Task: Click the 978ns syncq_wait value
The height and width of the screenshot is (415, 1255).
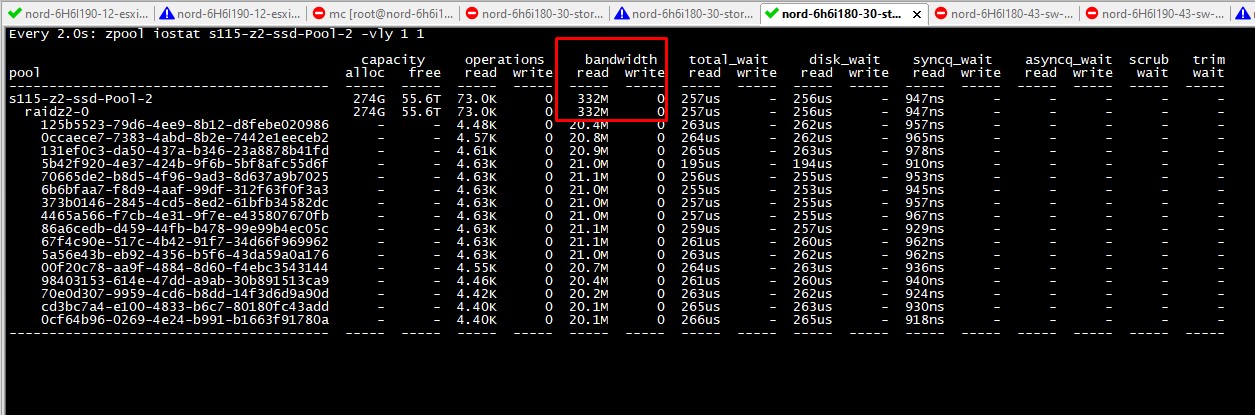Action: tap(925, 151)
